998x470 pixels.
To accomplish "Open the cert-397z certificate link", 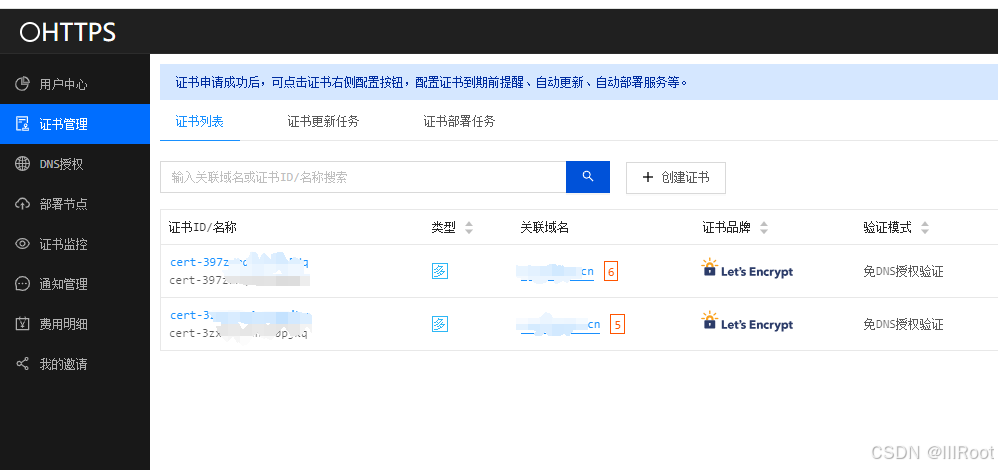I will (x=239, y=262).
